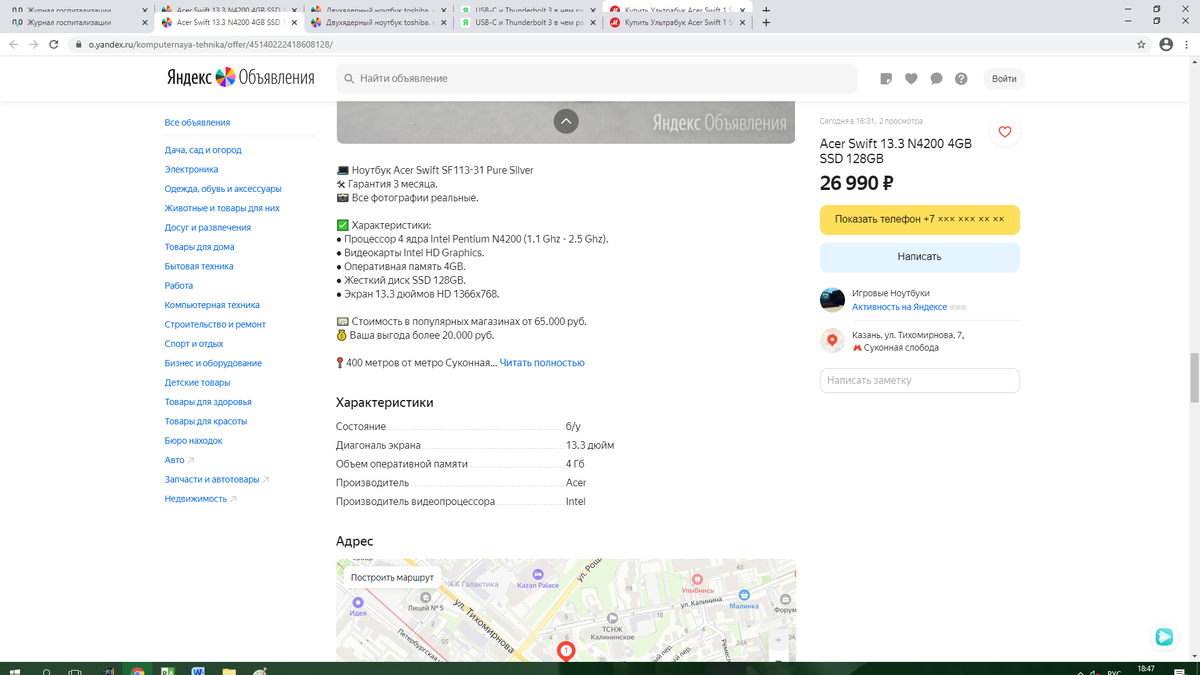This screenshot has height=675, width=1200.
Task: Select 'Казань, ул. Тихомирнова, 7' address text
Action: [908, 335]
